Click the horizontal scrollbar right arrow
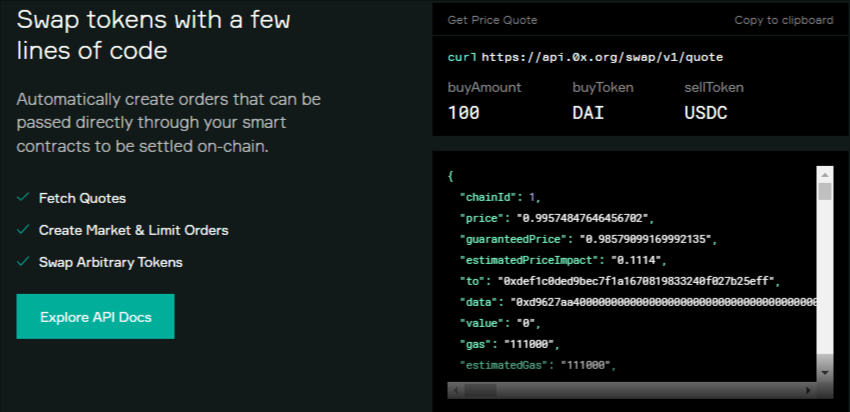This screenshot has width=850, height=412. click(x=808, y=390)
